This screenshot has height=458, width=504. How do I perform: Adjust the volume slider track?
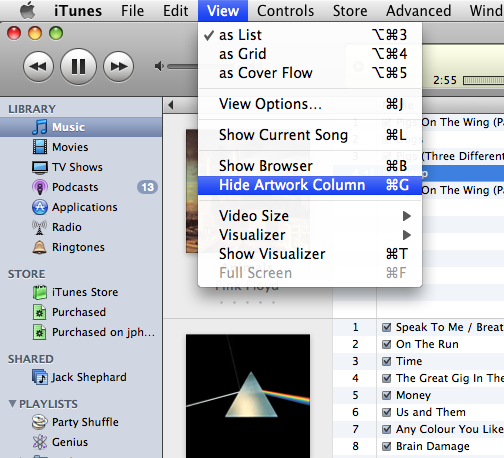(x=183, y=67)
